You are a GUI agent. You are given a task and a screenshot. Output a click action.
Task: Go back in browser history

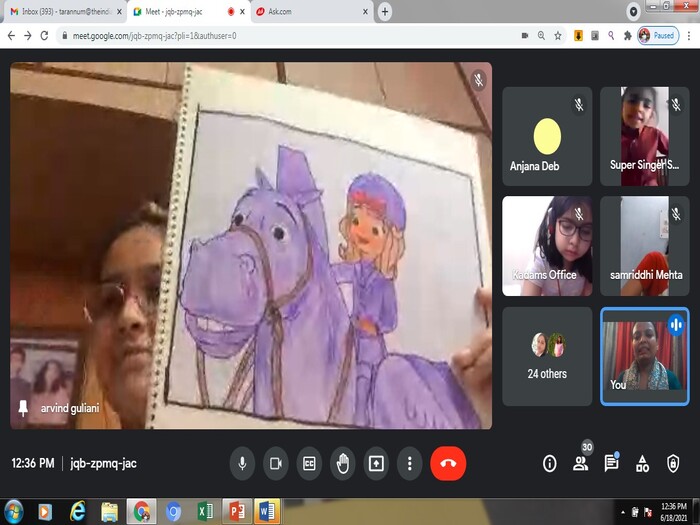point(12,36)
